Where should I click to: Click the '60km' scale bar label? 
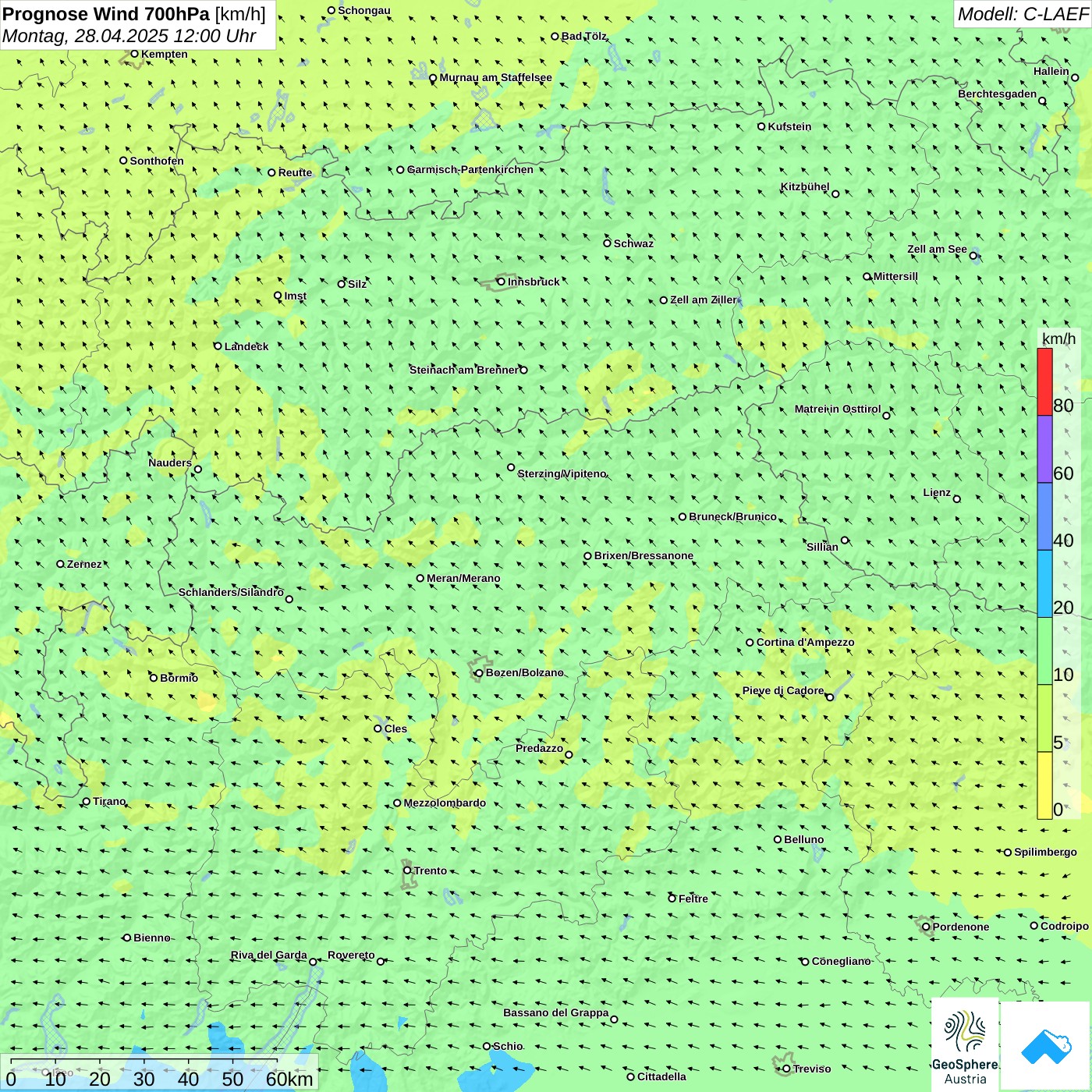pos(289,1079)
